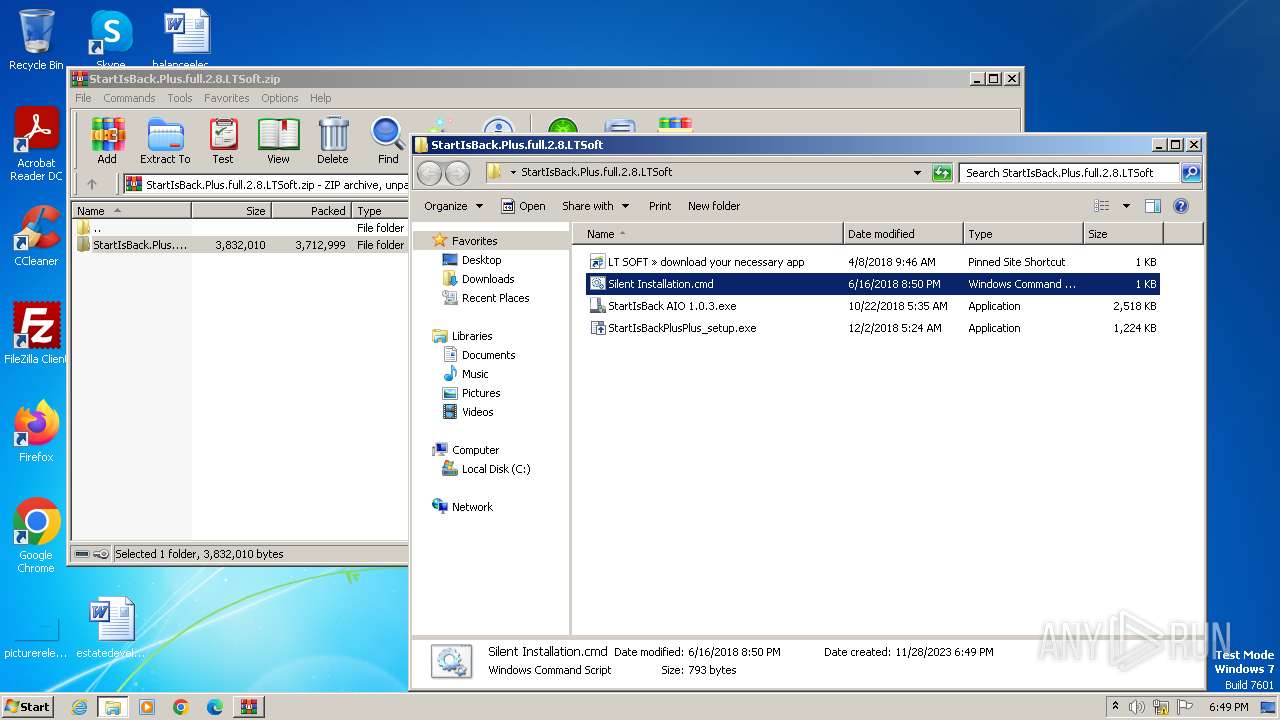Screen dimensions: 1280x720
Task: Expand the Share with dropdown
Action: [596, 206]
